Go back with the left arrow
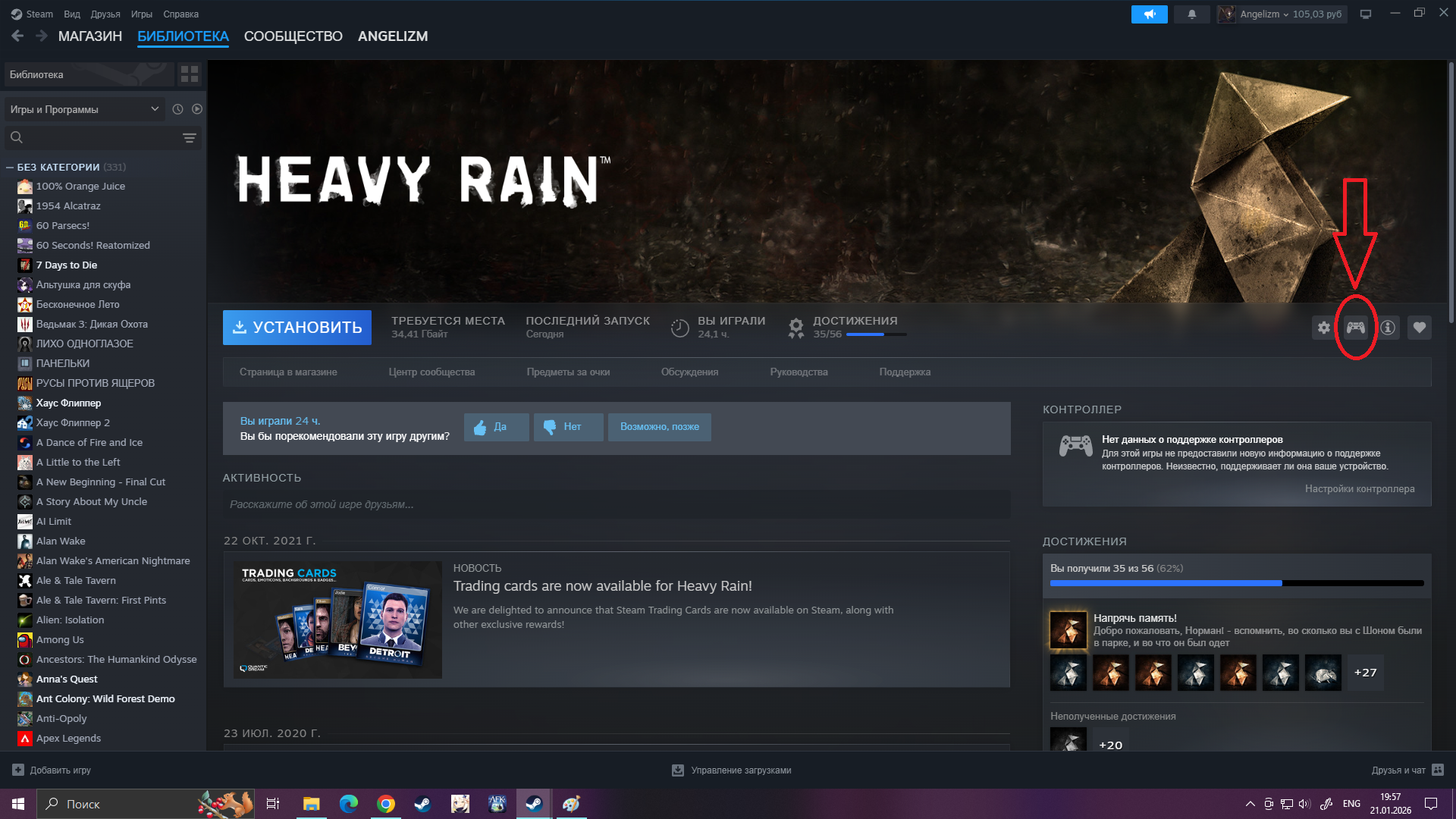Image resolution: width=1456 pixels, height=819 pixels. [x=18, y=36]
